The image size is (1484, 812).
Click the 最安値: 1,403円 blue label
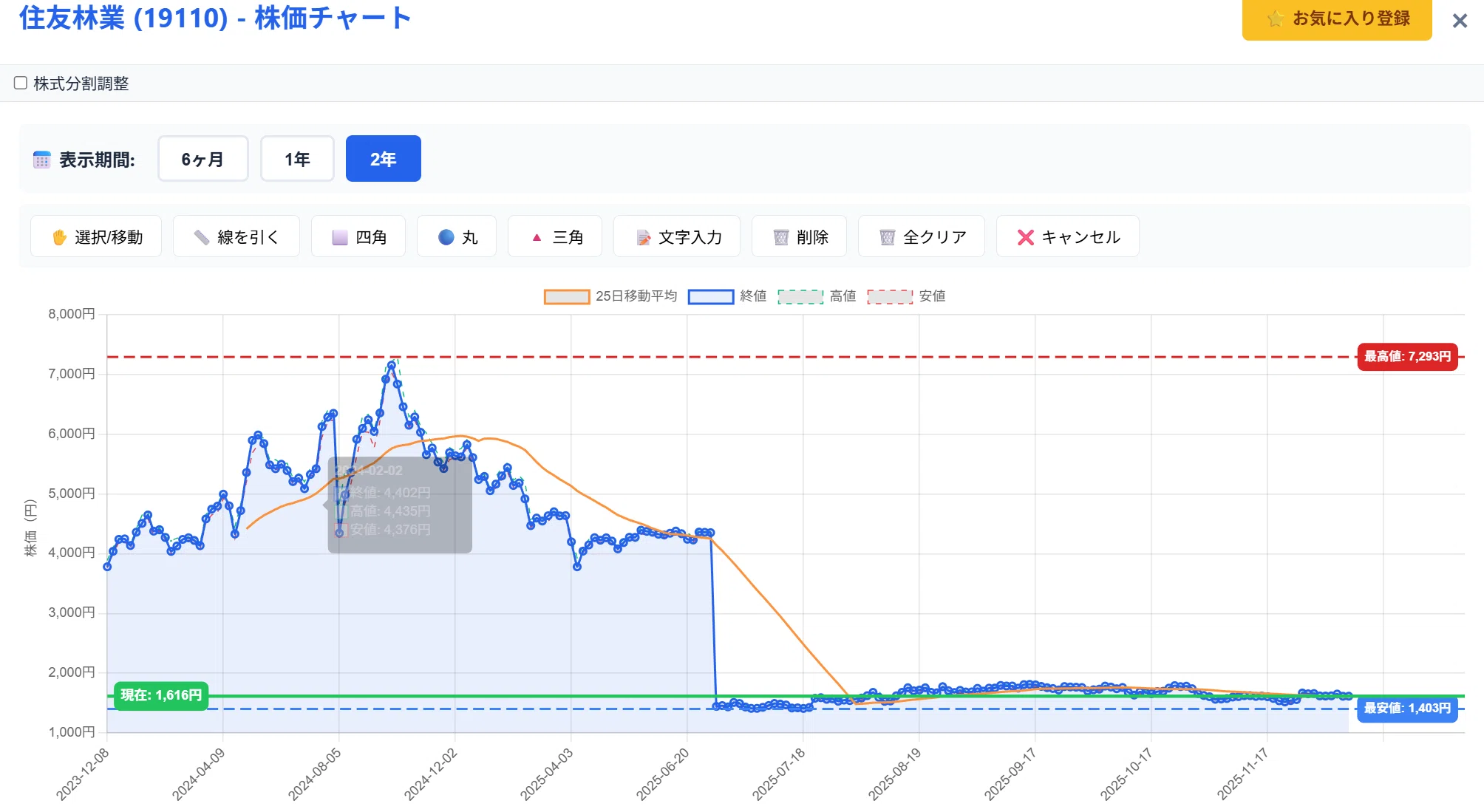click(x=1408, y=709)
